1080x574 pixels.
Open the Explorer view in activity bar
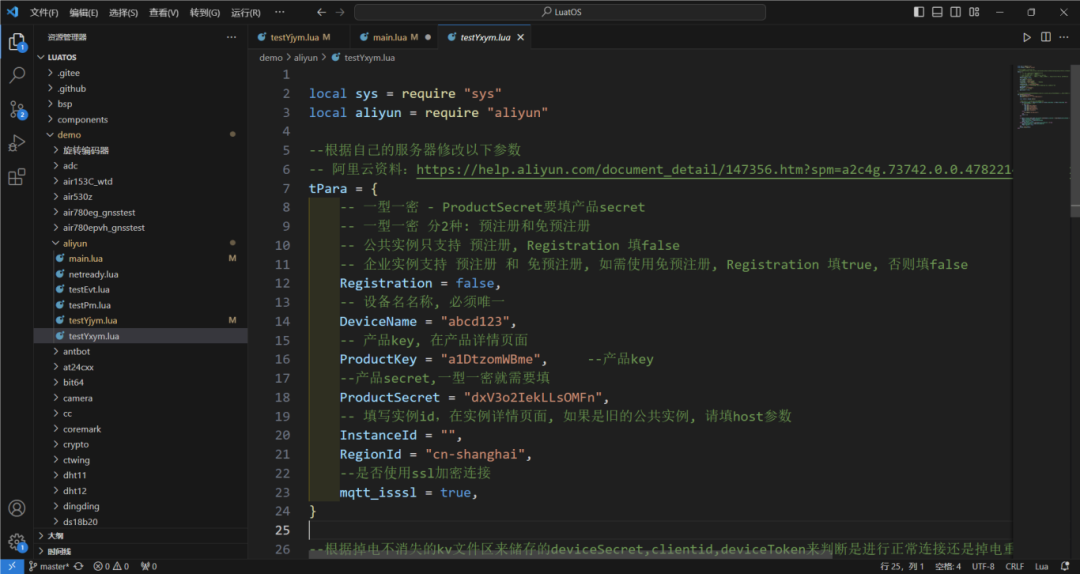17,42
